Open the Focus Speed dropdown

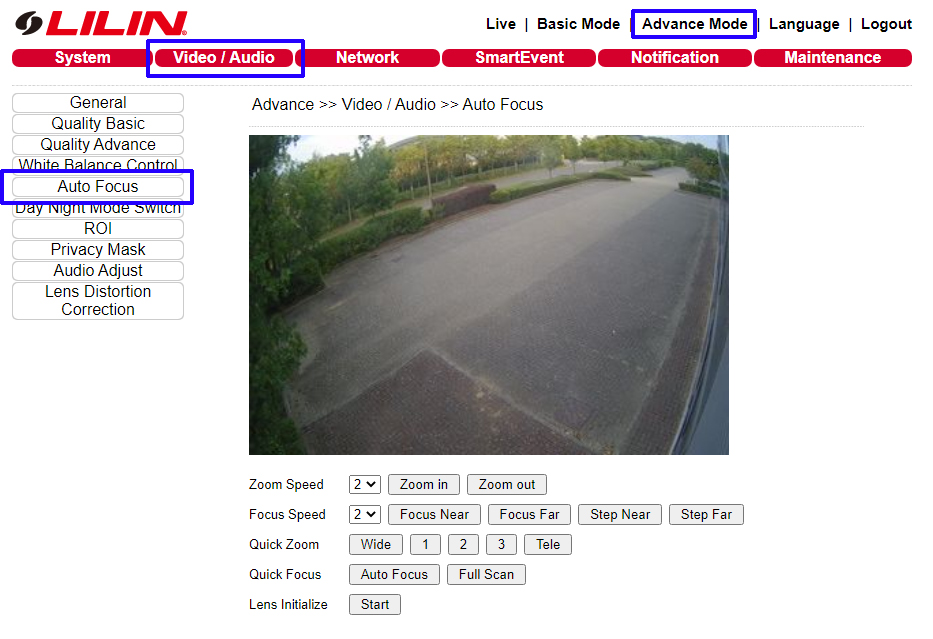[x=365, y=514]
